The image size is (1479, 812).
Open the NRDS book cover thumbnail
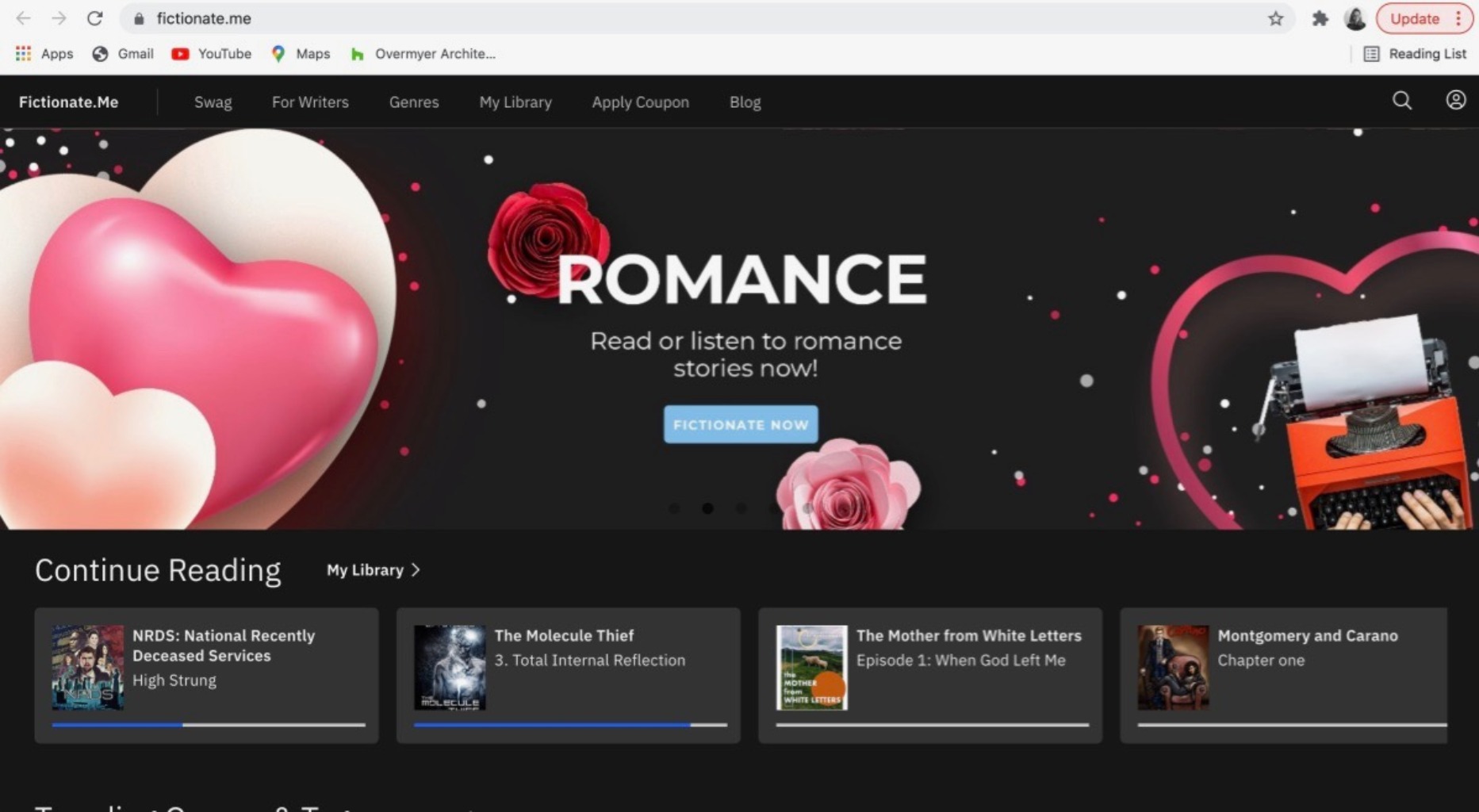[x=88, y=667]
